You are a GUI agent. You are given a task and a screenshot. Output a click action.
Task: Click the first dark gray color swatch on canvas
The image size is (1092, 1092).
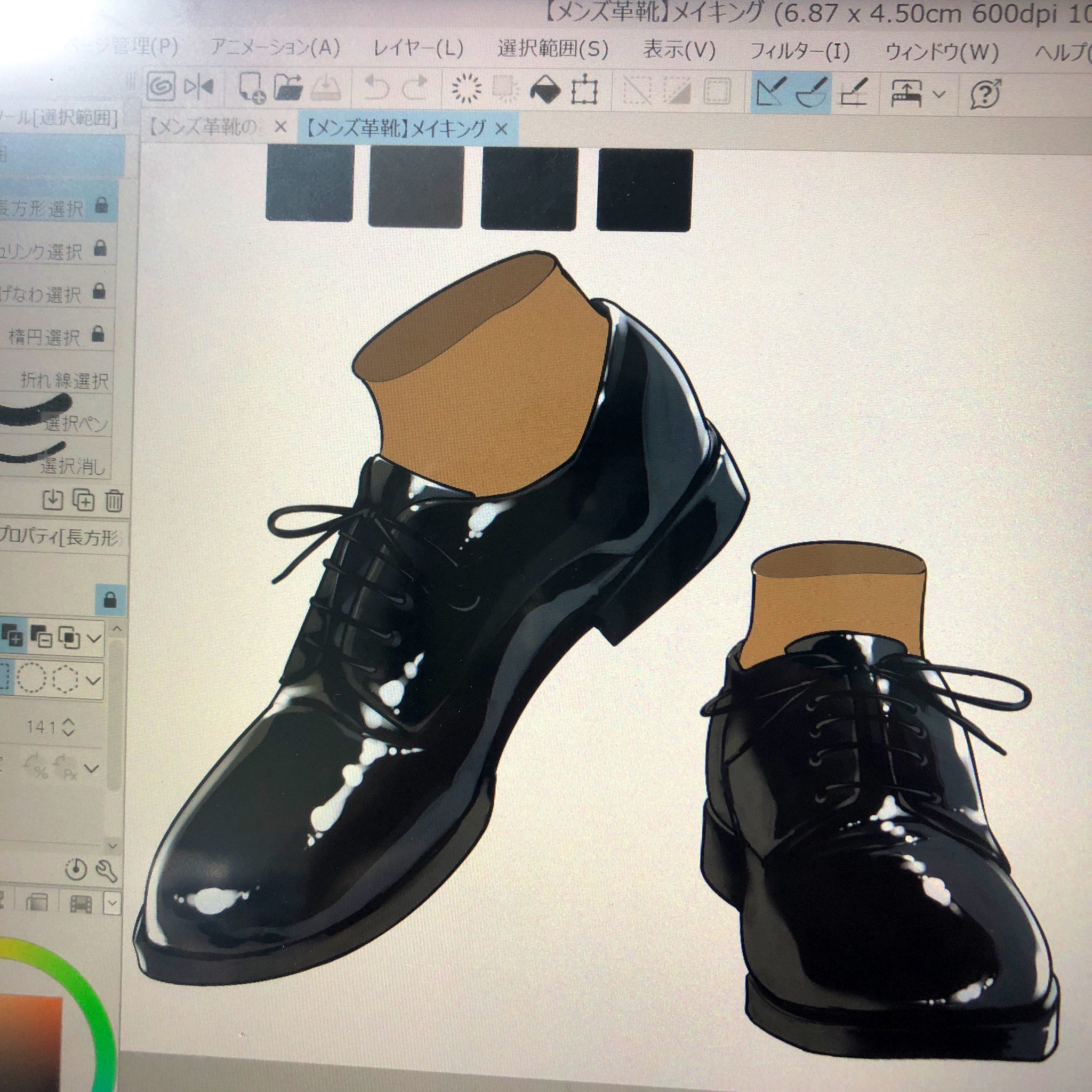click(x=309, y=182)
